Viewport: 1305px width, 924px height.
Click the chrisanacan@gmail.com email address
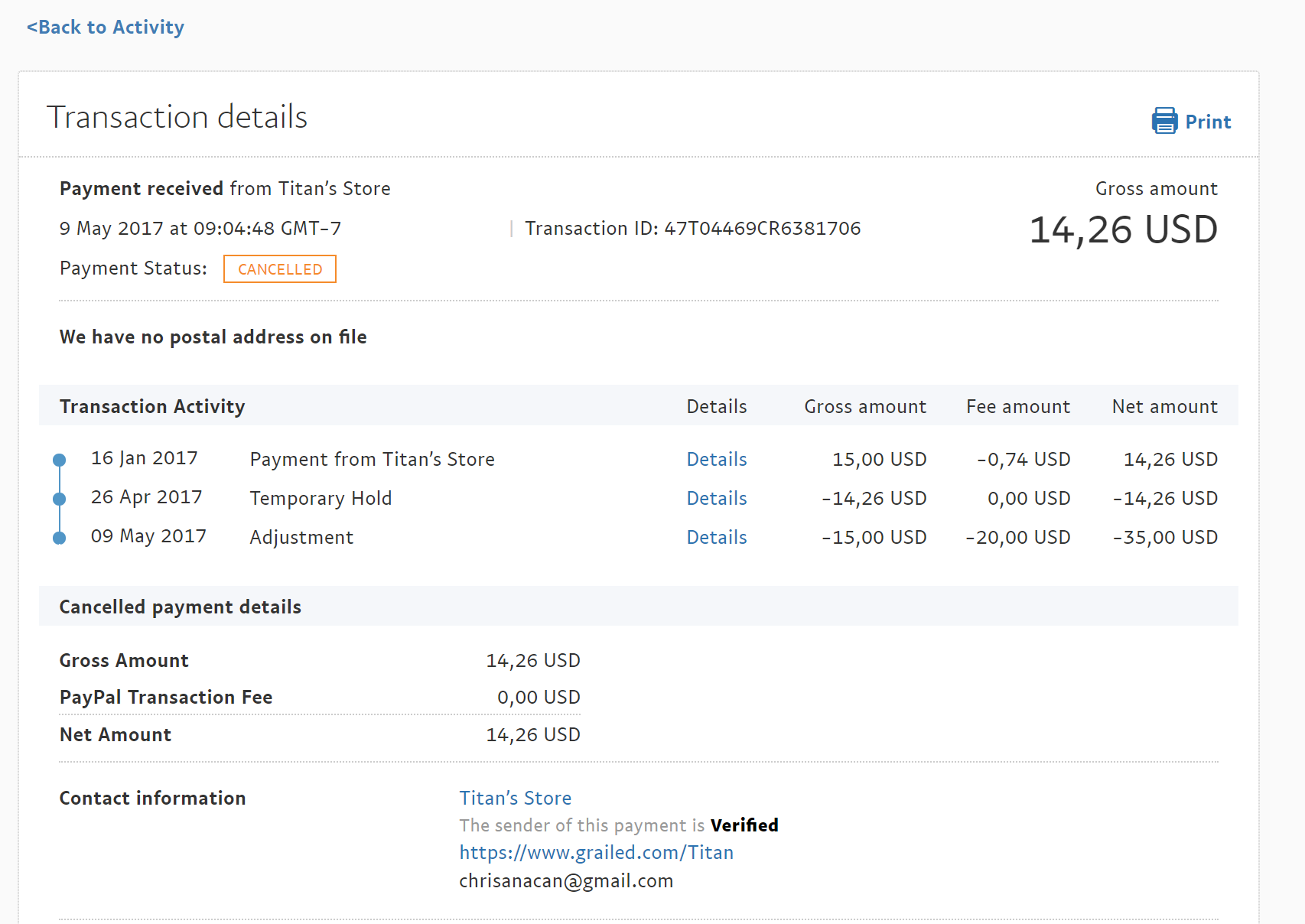pyautogui.click(x=566, y=880)
